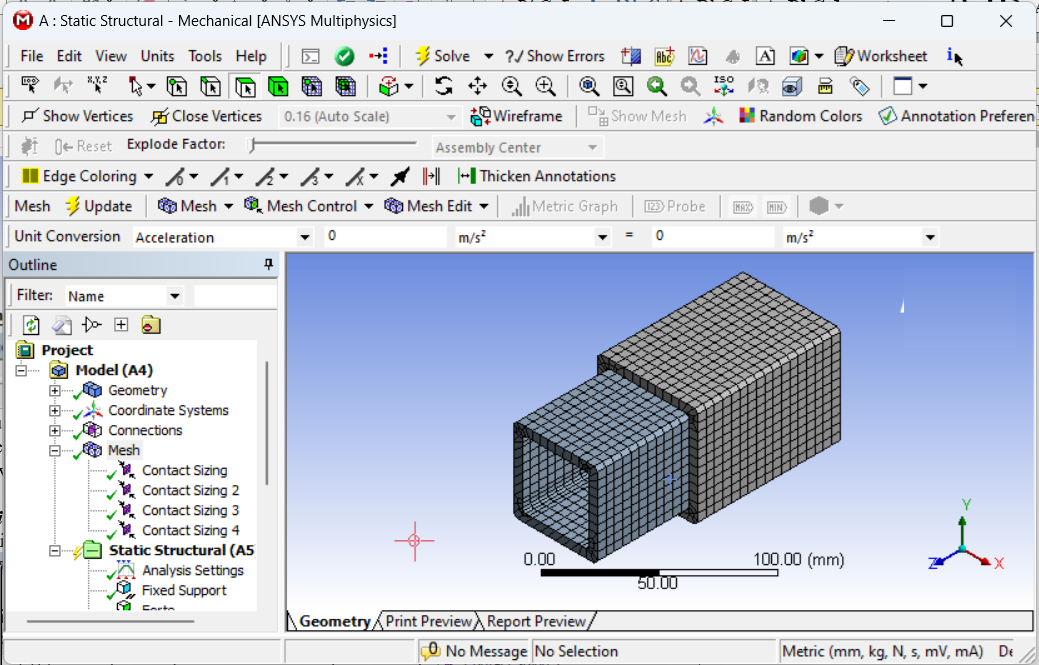Click the Zoom to Fit icon
The image size is (1039, 665).
point(588,86)
